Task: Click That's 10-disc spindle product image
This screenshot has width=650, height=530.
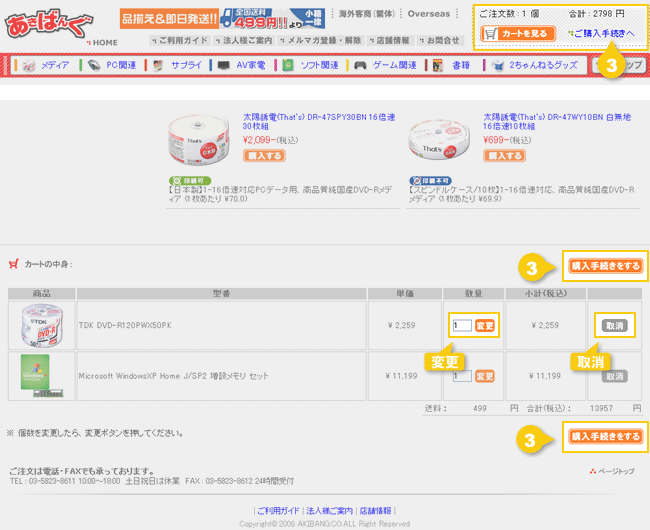Action: (439, 139)
